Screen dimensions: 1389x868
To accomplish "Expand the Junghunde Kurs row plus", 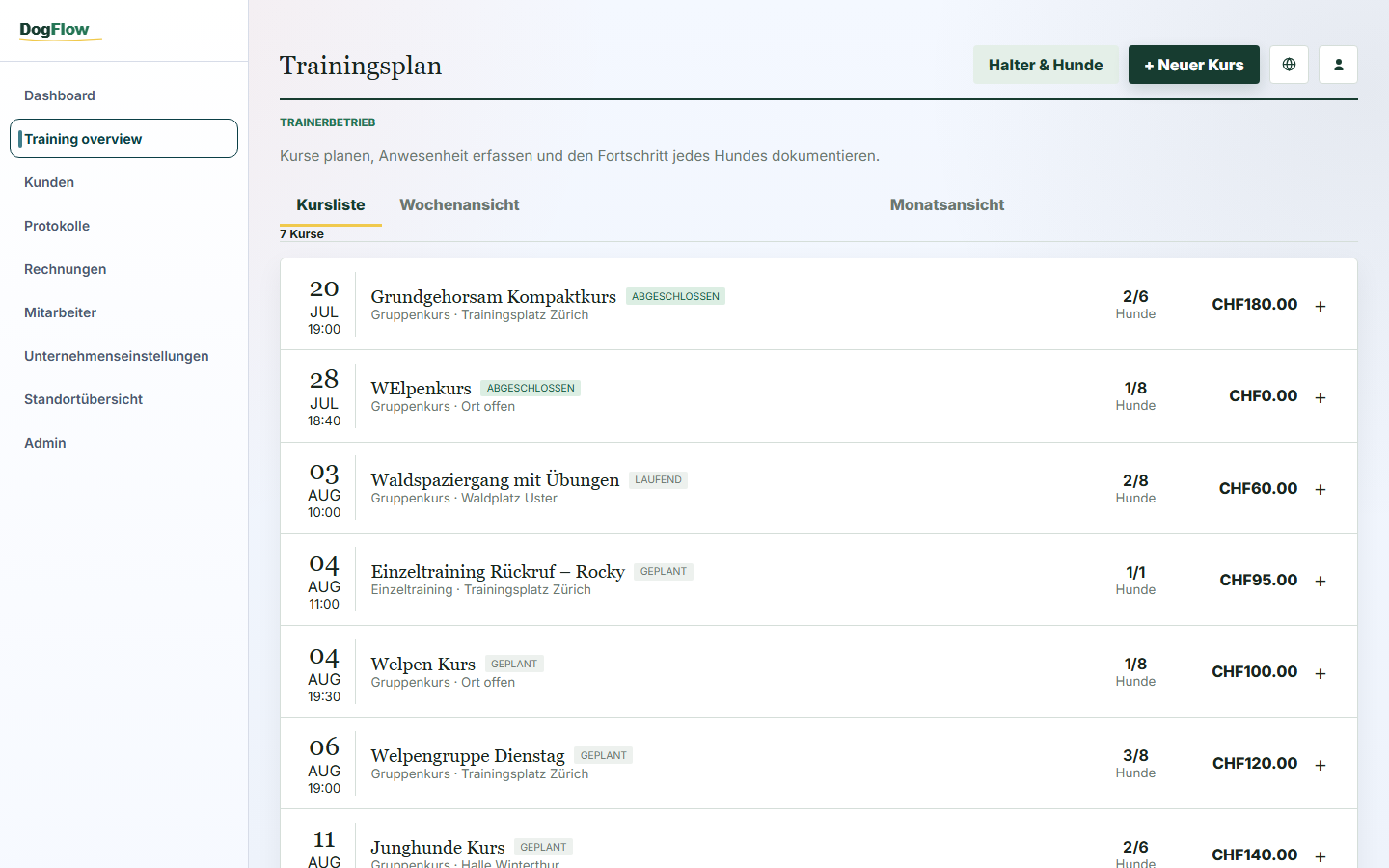I will click(x=1321, y=856).
